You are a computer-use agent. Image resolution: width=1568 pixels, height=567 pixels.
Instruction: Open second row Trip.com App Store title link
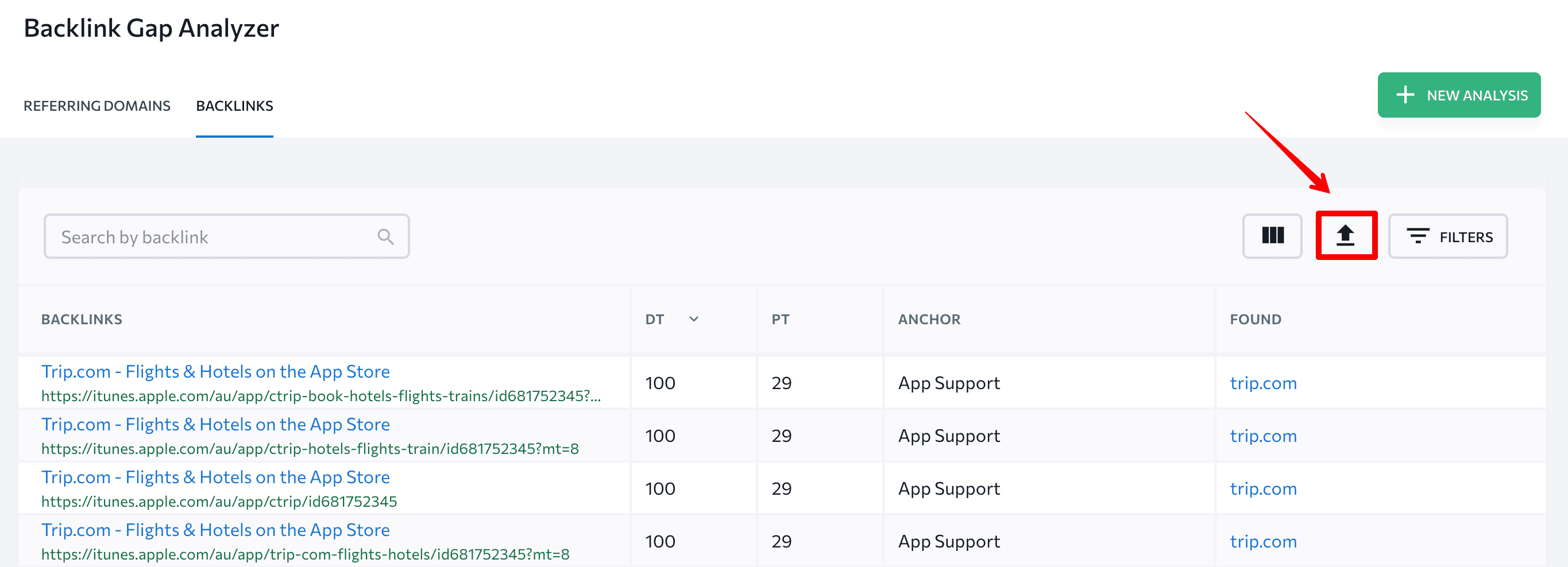pyautogui.click(x=215, y=425)
